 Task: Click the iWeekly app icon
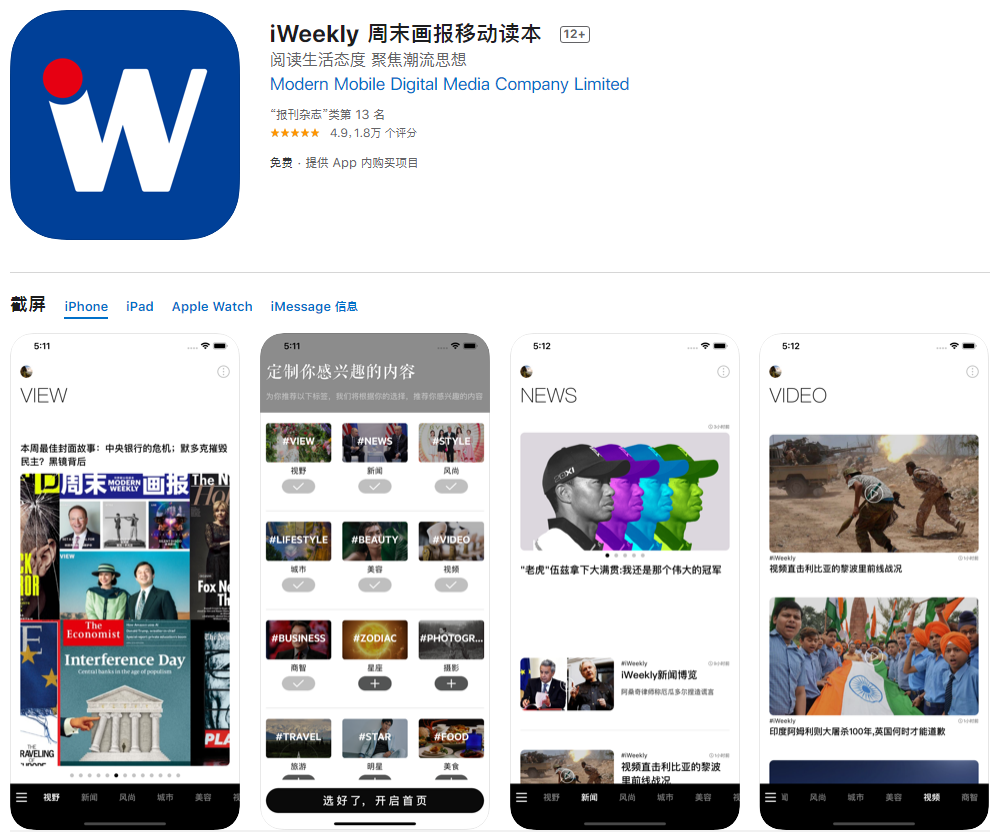click(125, 125)
